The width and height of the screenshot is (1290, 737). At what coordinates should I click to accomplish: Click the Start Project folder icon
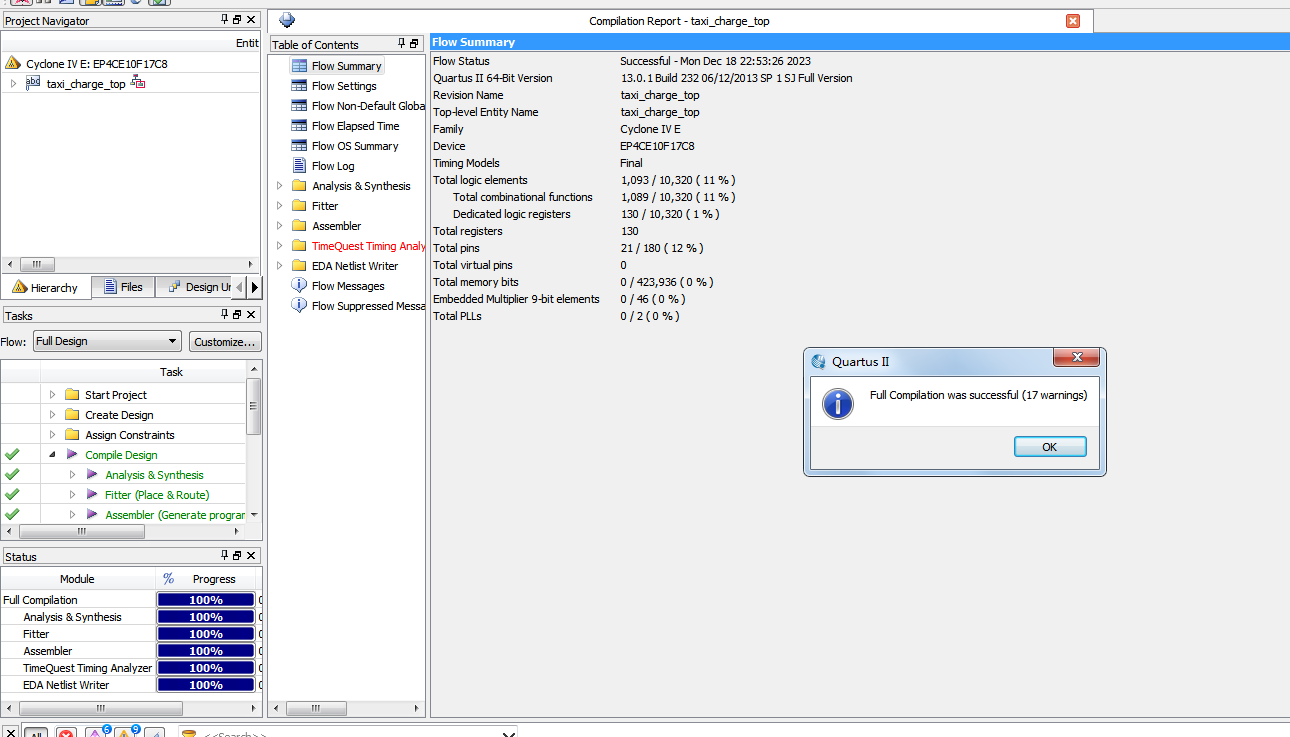click(x=72, y=395)
